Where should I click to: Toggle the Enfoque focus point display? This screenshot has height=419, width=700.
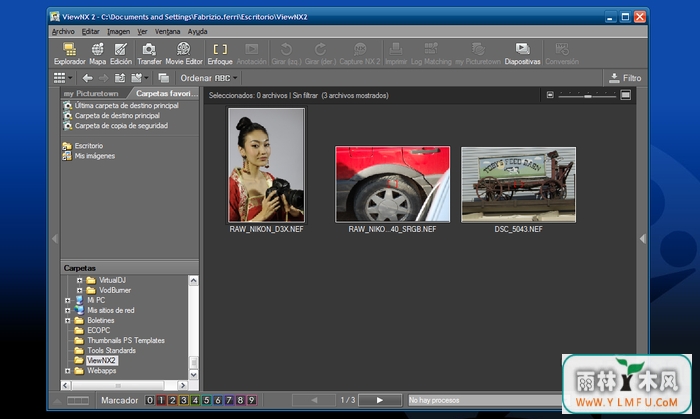pyautogui.click(x=220, y=54)
